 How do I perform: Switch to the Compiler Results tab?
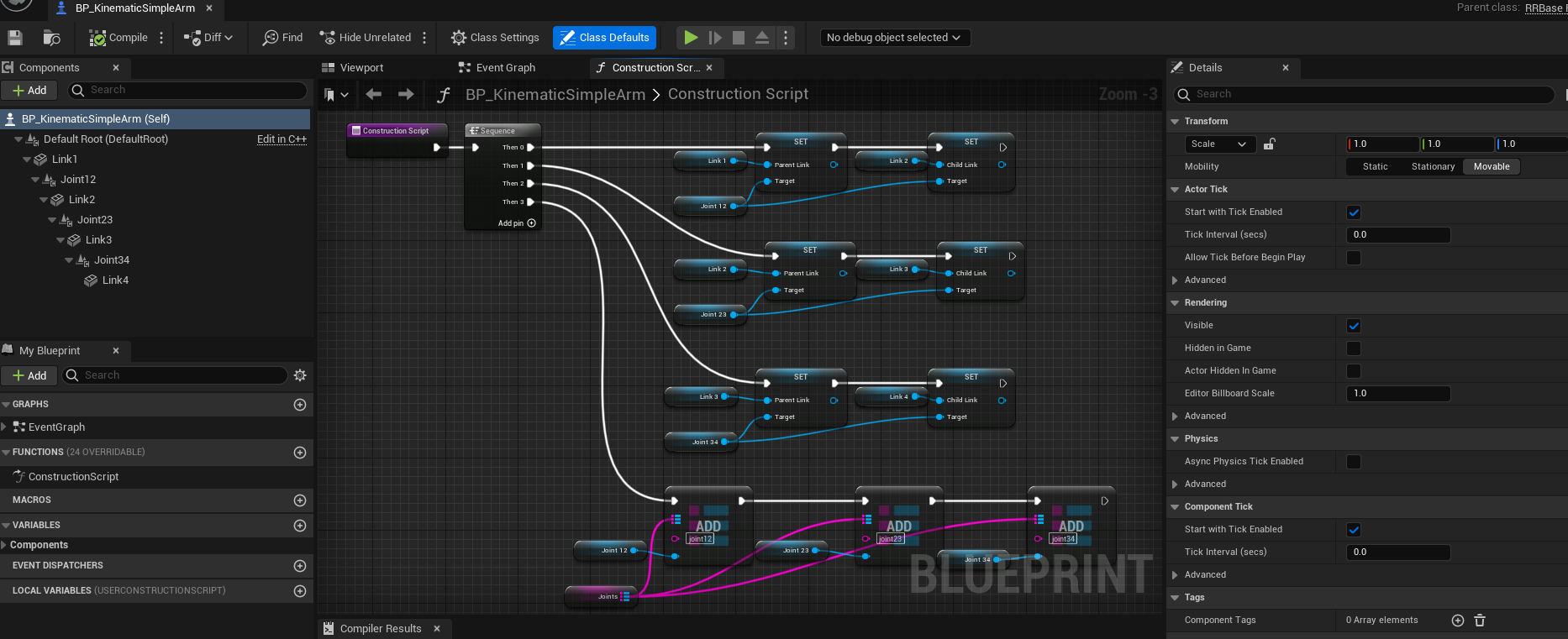pyautogui.click(x=381, y=629)
